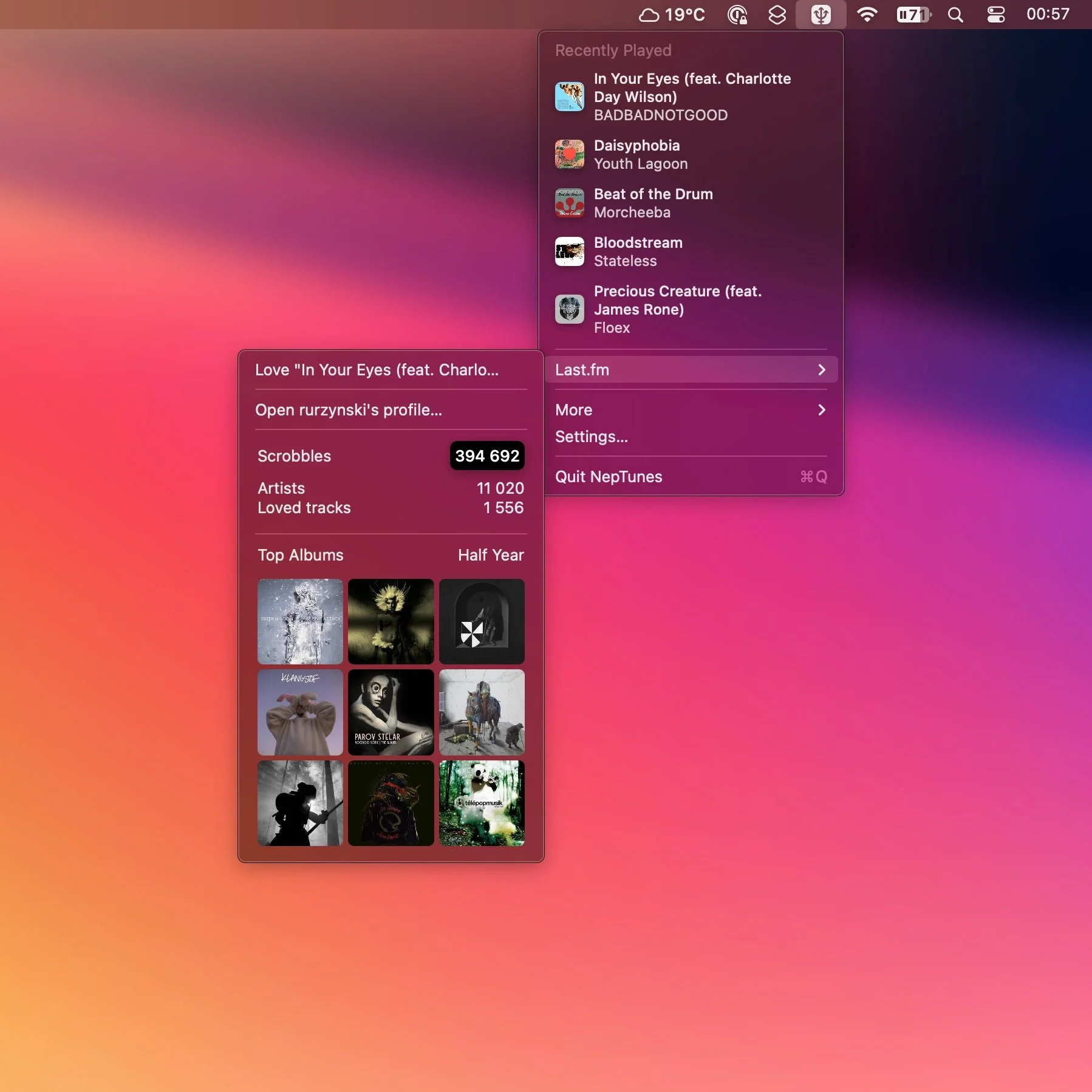1092x1092 pixels.
Task: Open the Last.fm menu item
Action: tap(691, 370)
